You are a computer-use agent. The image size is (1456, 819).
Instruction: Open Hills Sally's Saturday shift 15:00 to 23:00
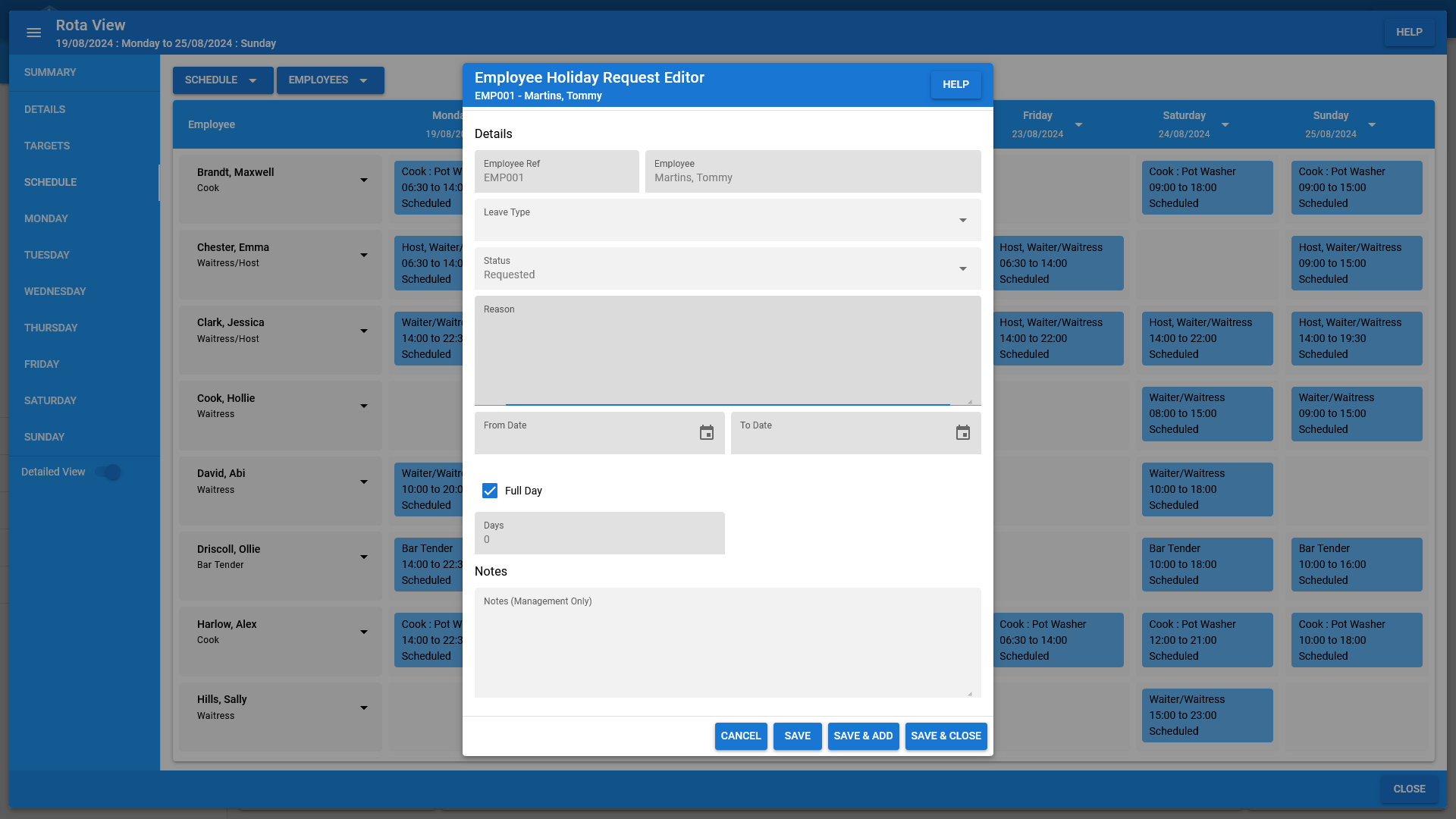(x=1207, y=716)
